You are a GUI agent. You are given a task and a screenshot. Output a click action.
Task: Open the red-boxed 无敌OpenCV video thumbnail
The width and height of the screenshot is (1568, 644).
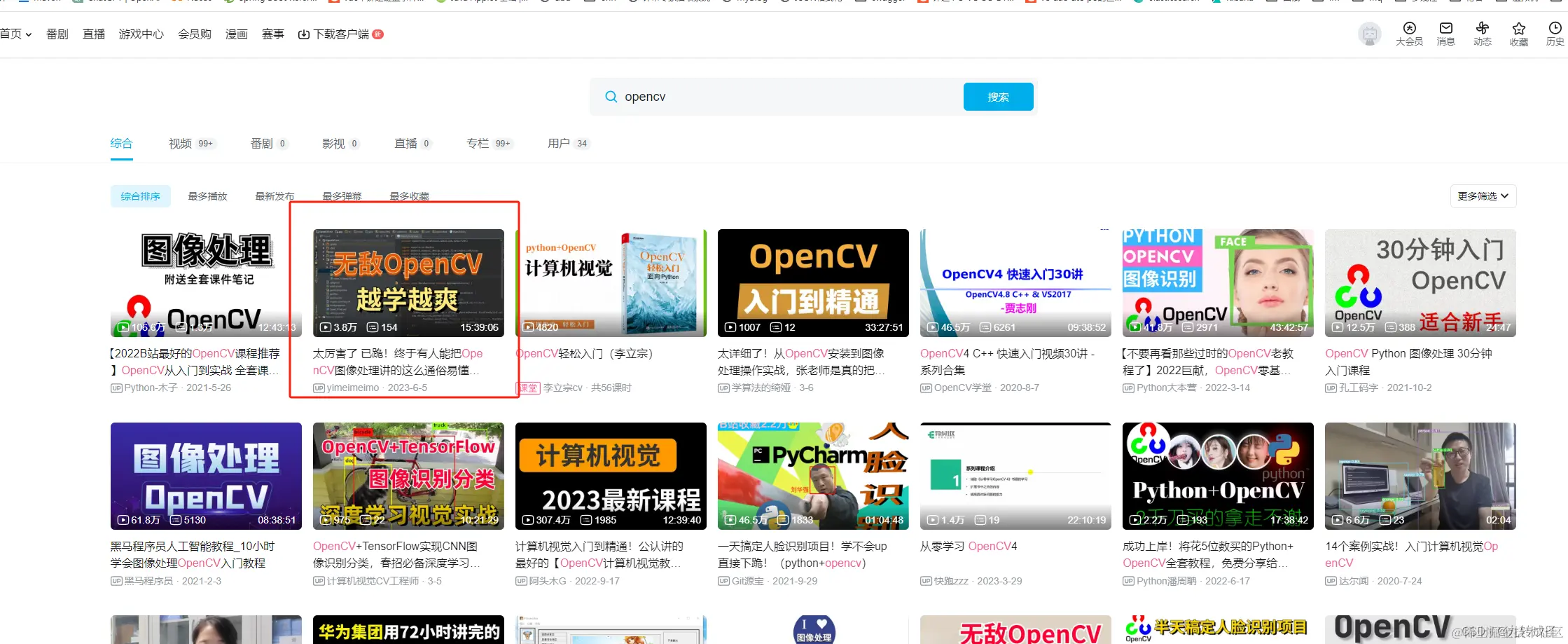[x=408, y=282]
